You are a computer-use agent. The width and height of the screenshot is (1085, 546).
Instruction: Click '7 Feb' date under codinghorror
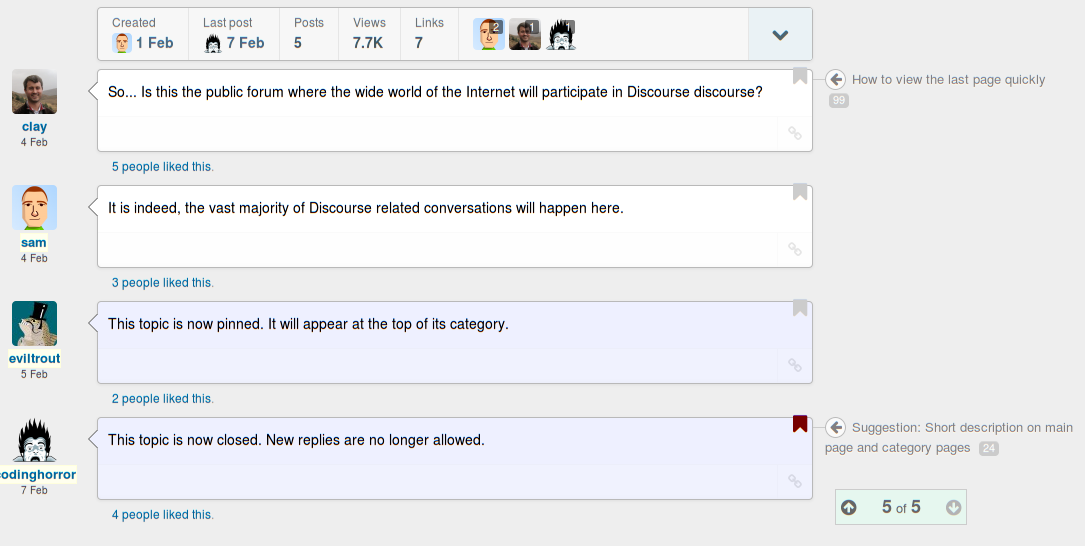click(34, 490)
